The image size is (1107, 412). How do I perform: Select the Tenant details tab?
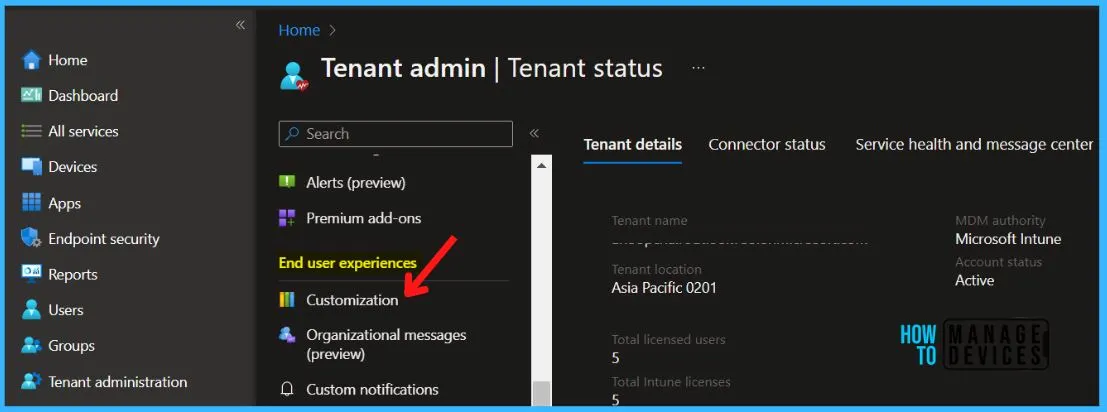[632, 145]
